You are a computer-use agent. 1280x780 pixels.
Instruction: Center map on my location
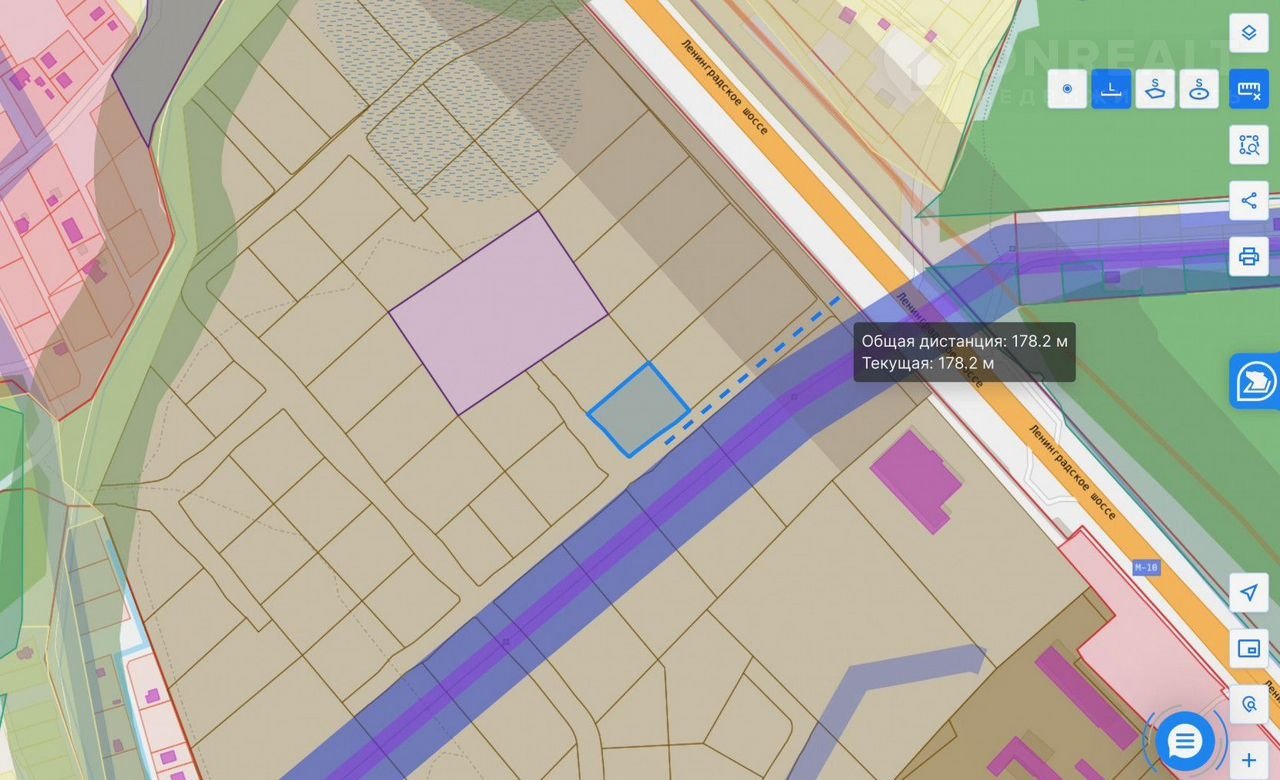(x=1248, y=593)
